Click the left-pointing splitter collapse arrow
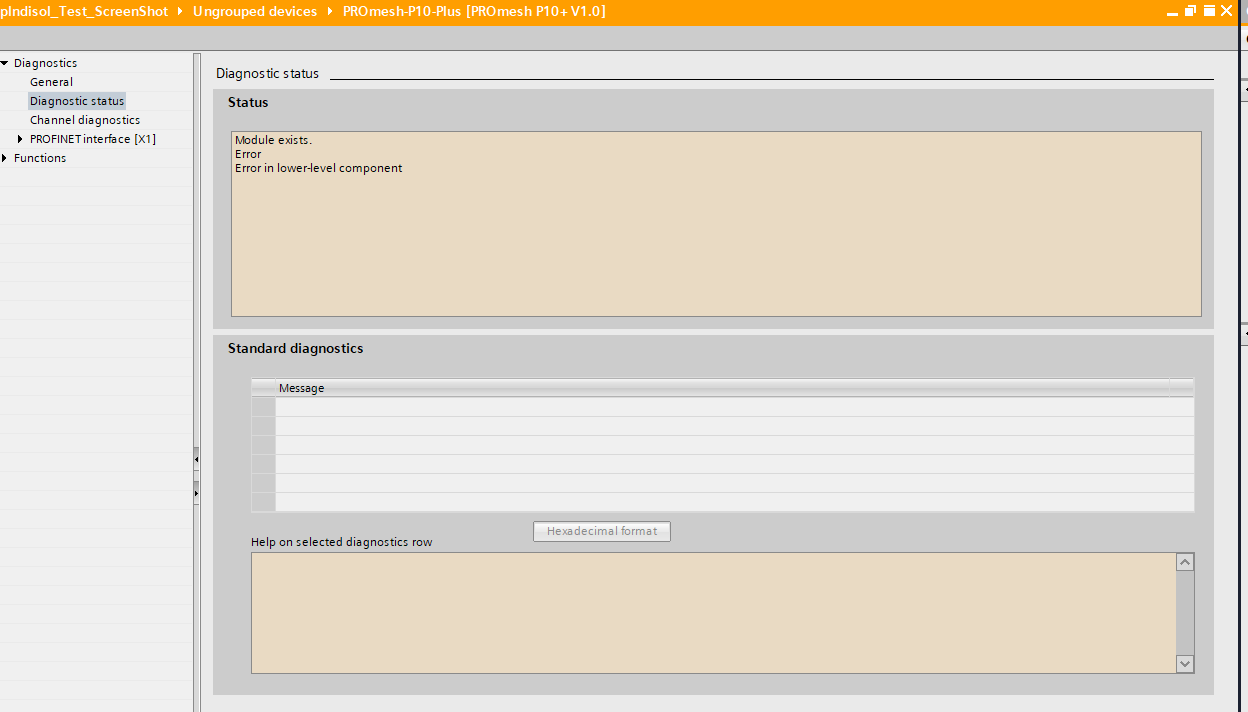This screenshot has height=712, width=1248. pos(196,459)
